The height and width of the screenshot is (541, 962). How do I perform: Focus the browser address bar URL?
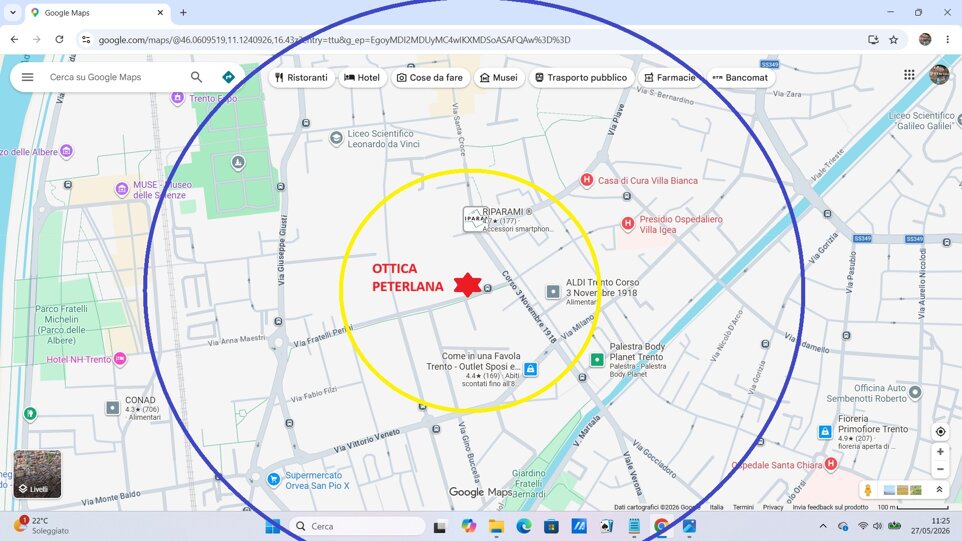click(334, 39)
